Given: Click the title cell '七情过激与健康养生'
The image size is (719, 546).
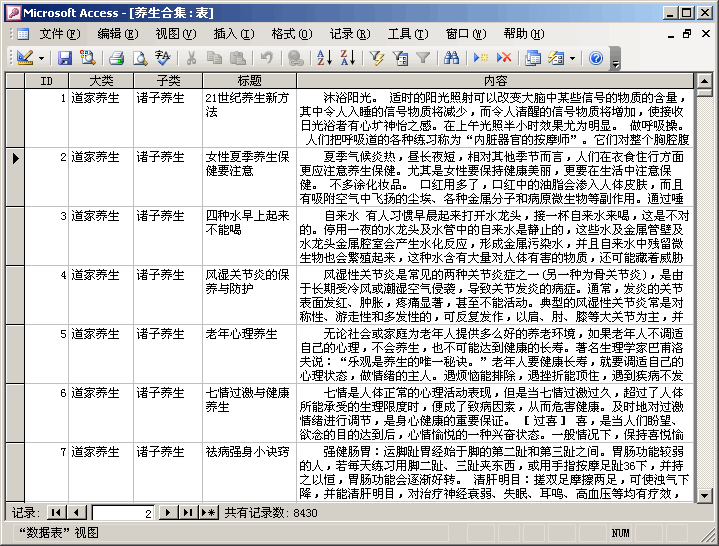Looking at the screenshot, I should [x=249, y=413].
